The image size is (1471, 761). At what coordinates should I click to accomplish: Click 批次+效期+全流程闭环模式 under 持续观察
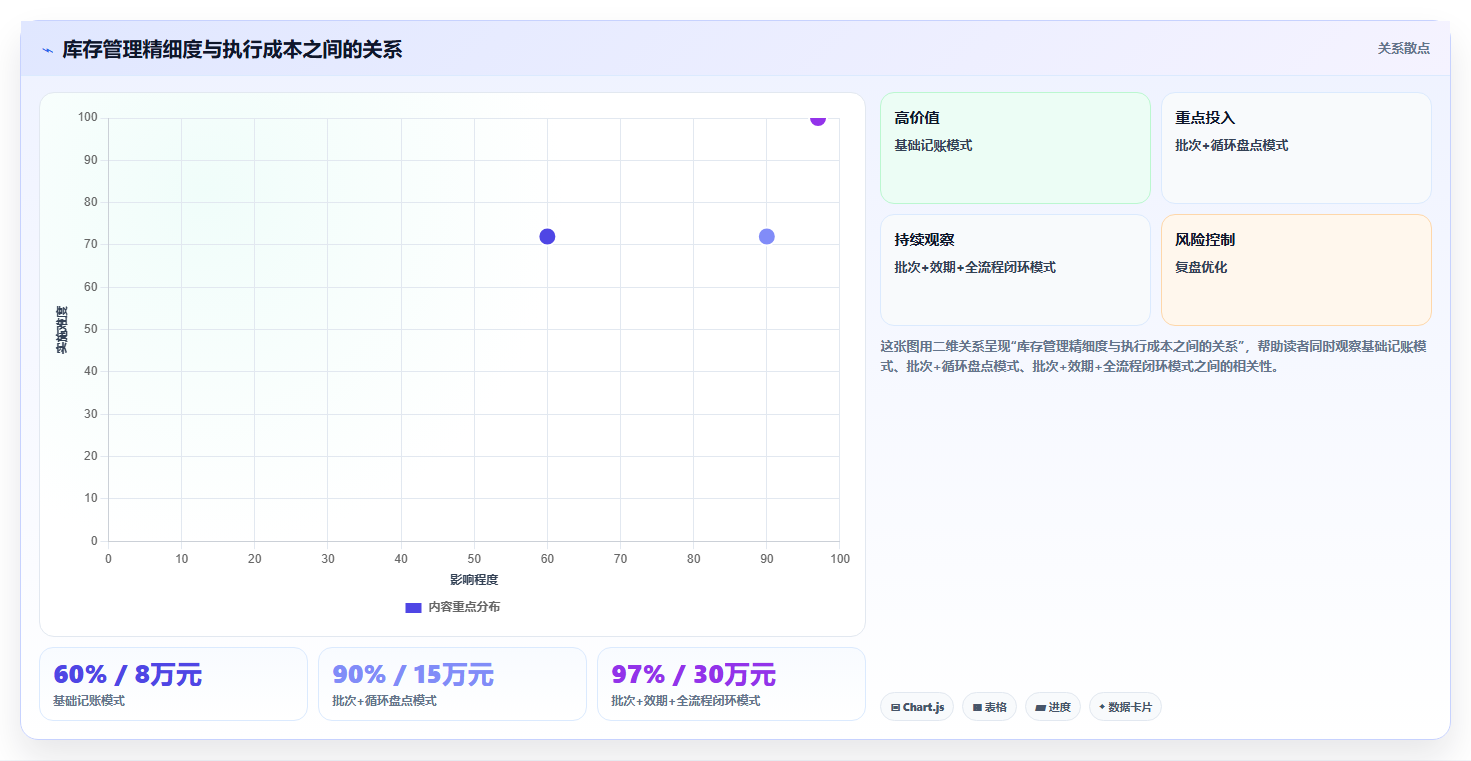click(x=975, y=267)
